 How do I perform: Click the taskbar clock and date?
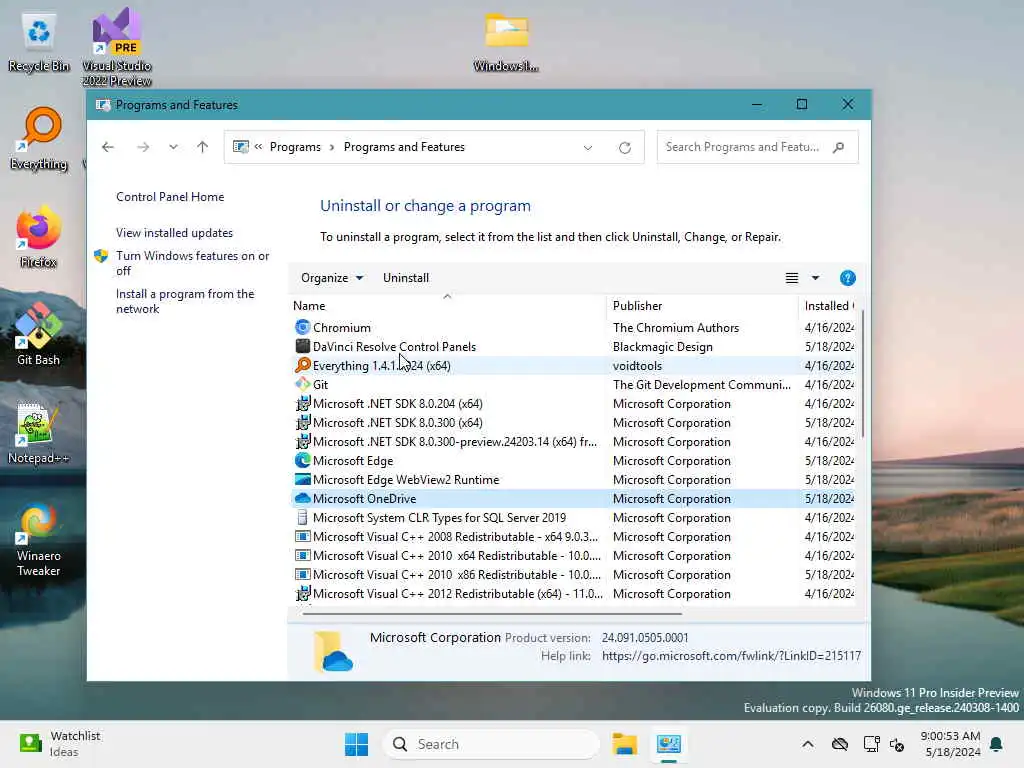(x=950, y=744)
